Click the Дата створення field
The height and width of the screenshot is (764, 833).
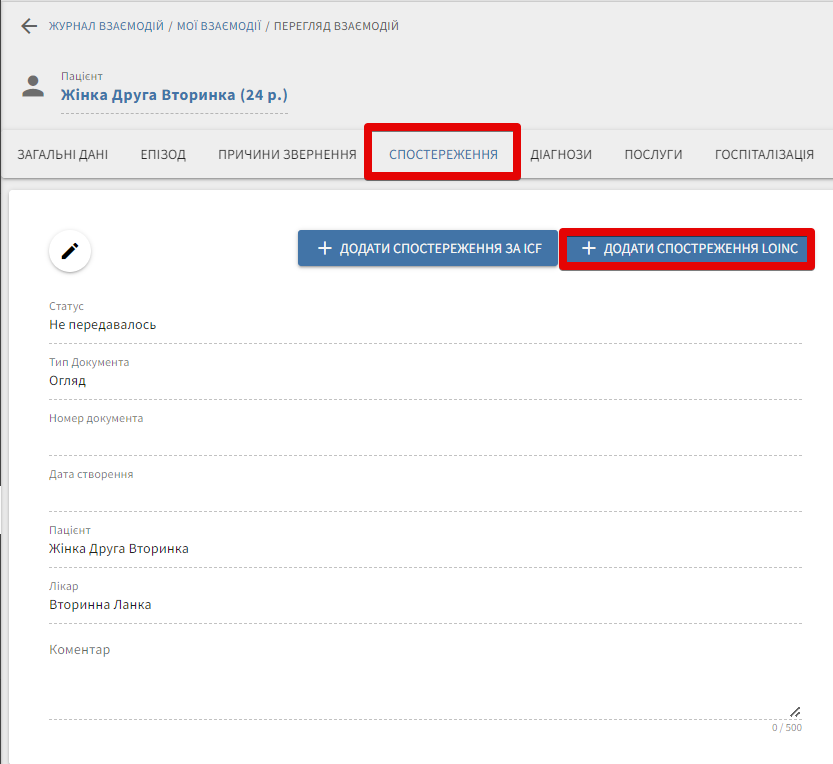tap(425, 495)
